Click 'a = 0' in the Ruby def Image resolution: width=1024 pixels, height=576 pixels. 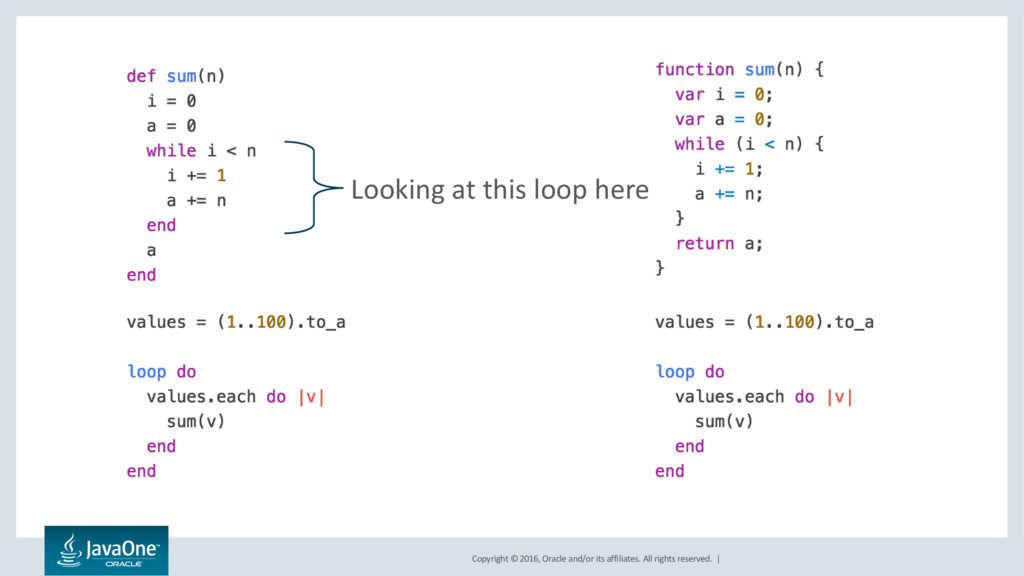[x=171, y=126]
